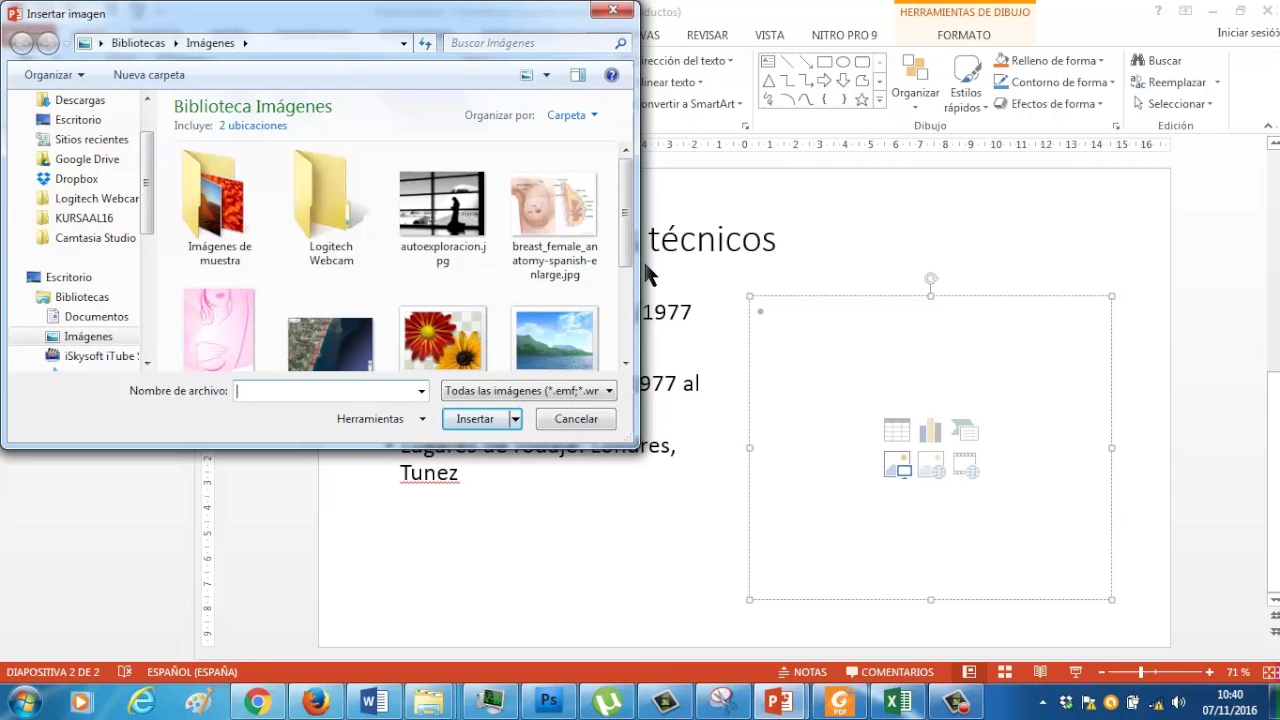Image resolution: width=1280 pixels, height=720 pixels.
Task: Open the Relleno de forma dropdown
Action: point(1049,61)
